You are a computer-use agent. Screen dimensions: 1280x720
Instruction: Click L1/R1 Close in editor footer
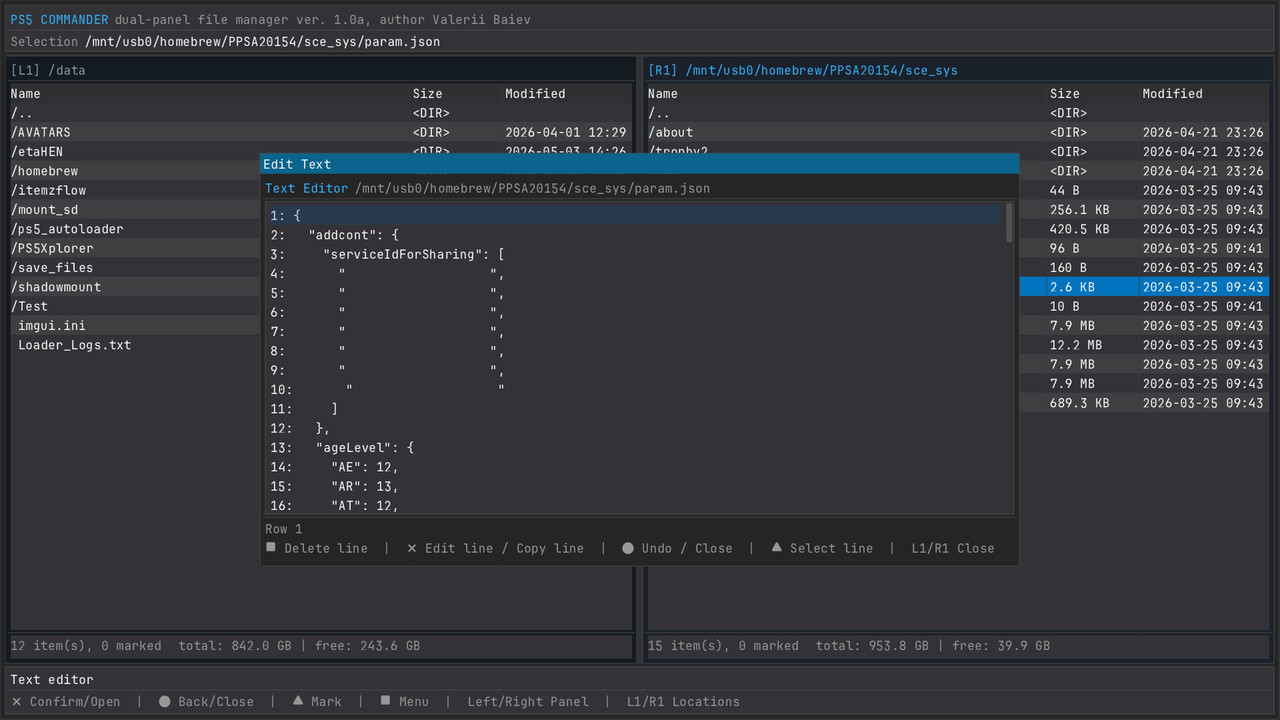click(953, 548)
